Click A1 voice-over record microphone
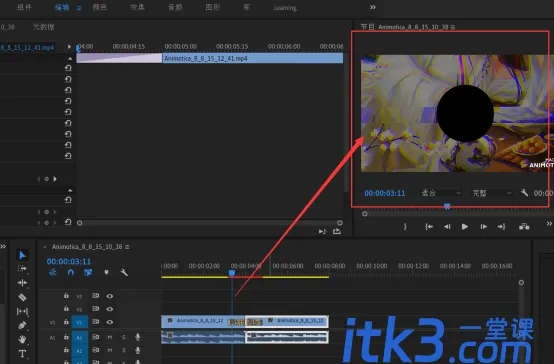The image size is (554, 364). [x=138, y=337]
